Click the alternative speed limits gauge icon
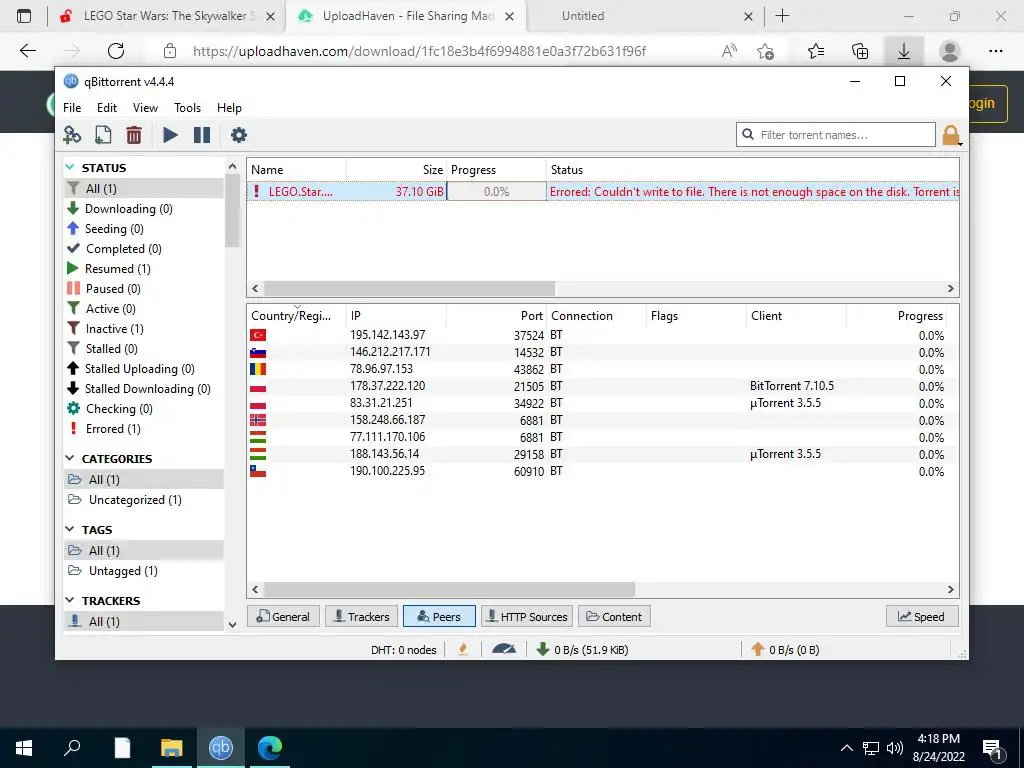Viewport: 1024px width, 768px height. pos(504,649)
